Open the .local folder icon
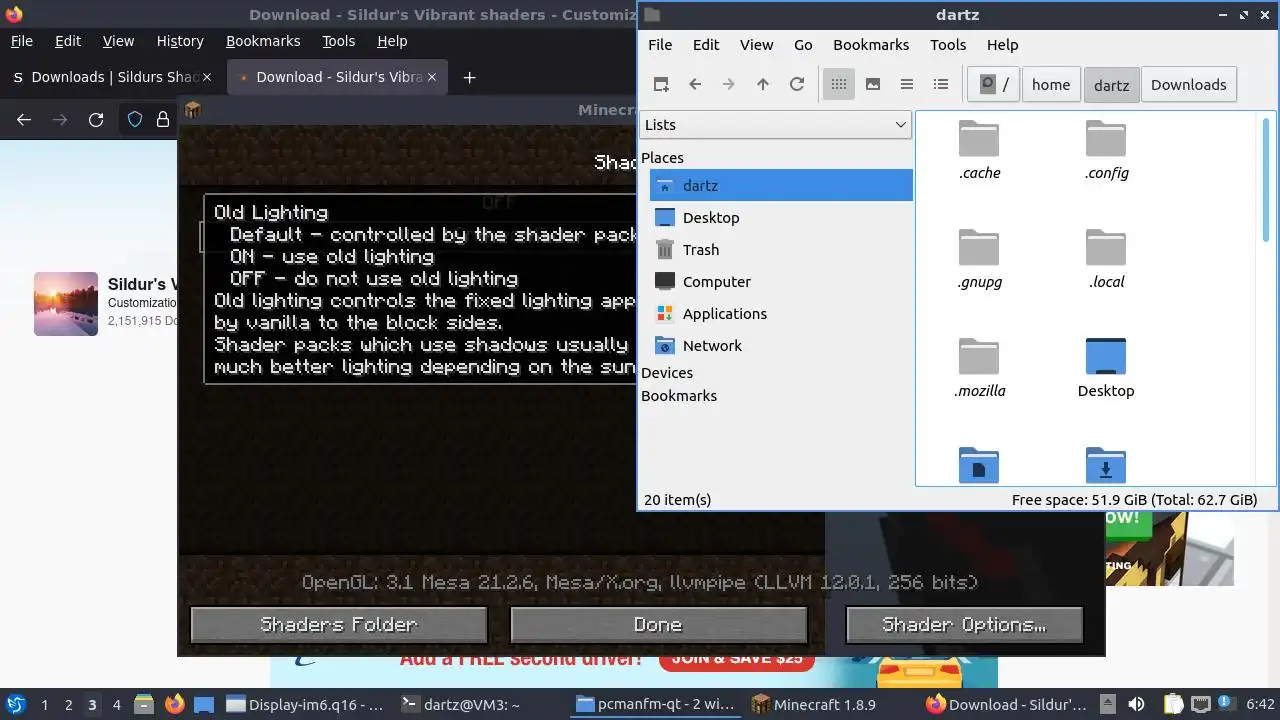 tap(1106, 248)
